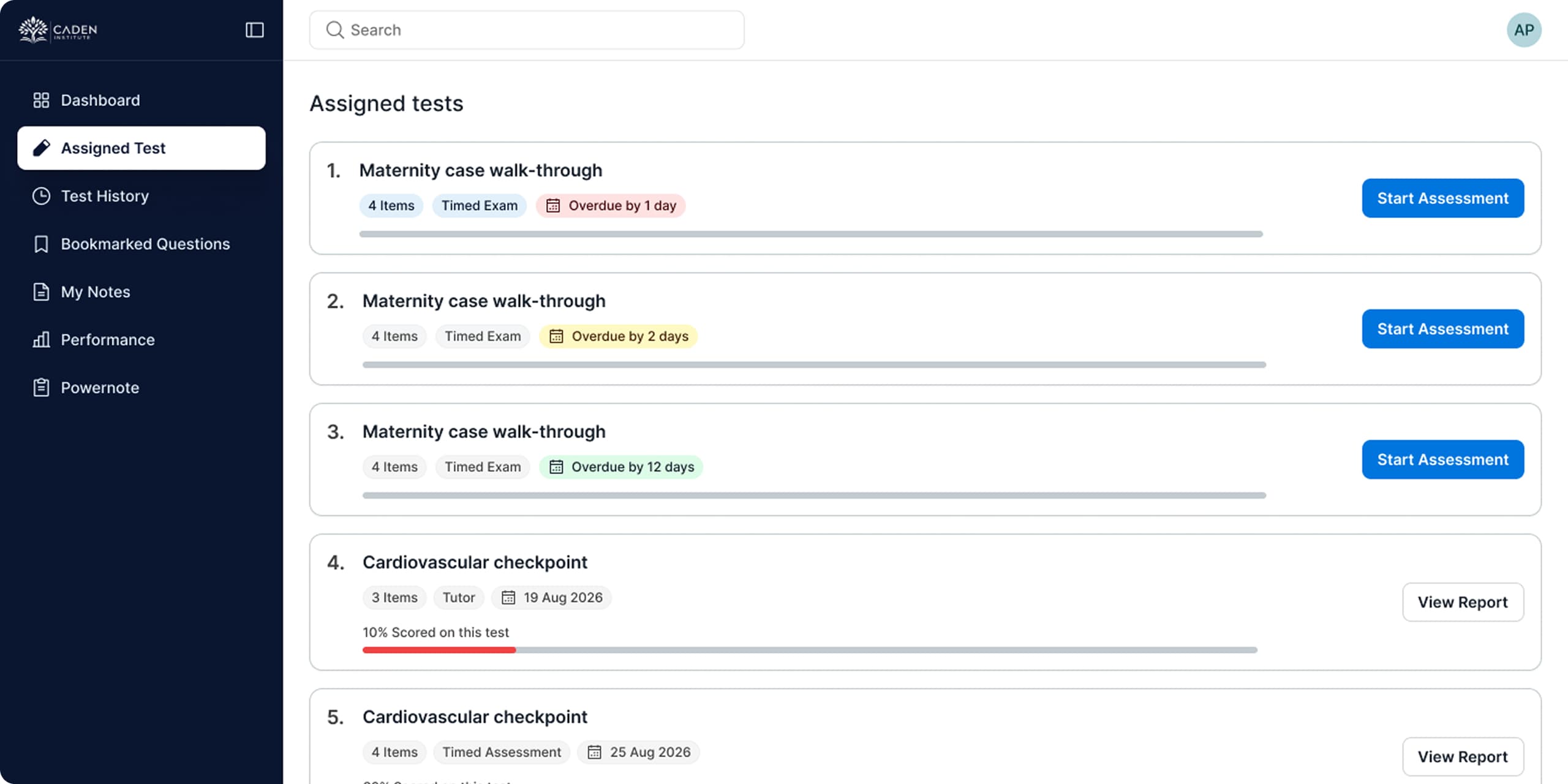Click the My Notes document icon
The image size is (1568, 784).
(41, 292)
